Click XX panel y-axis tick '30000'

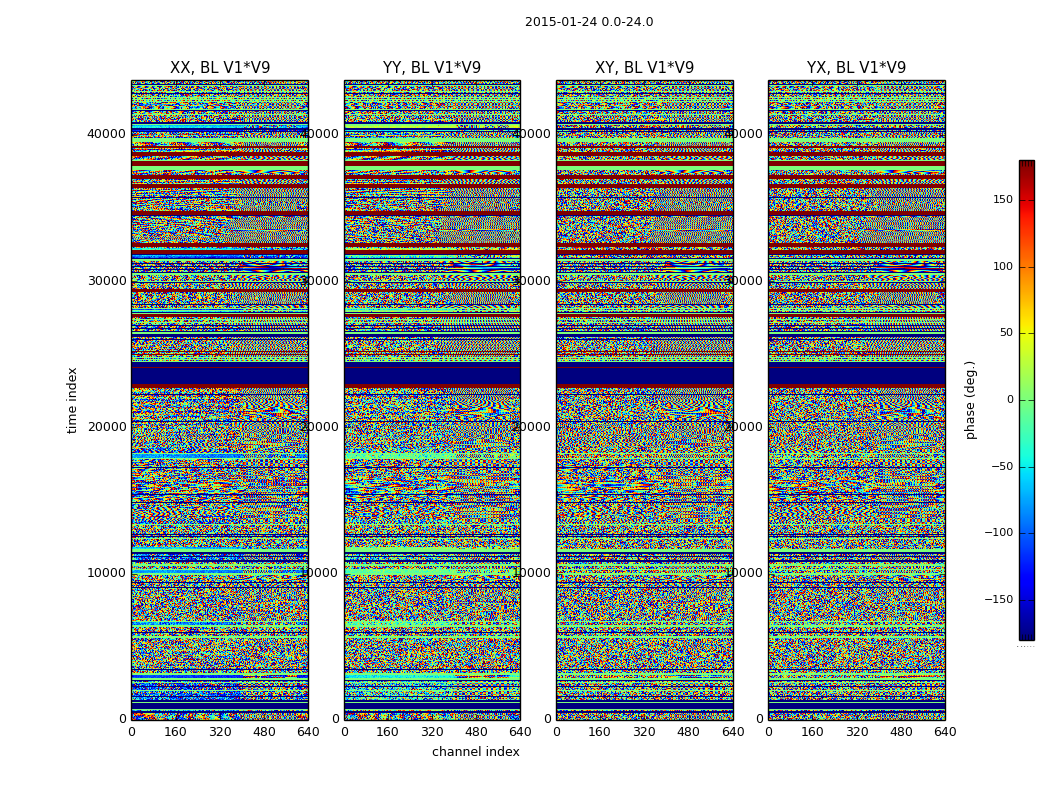pyautogui.click(x=106, y=281)
